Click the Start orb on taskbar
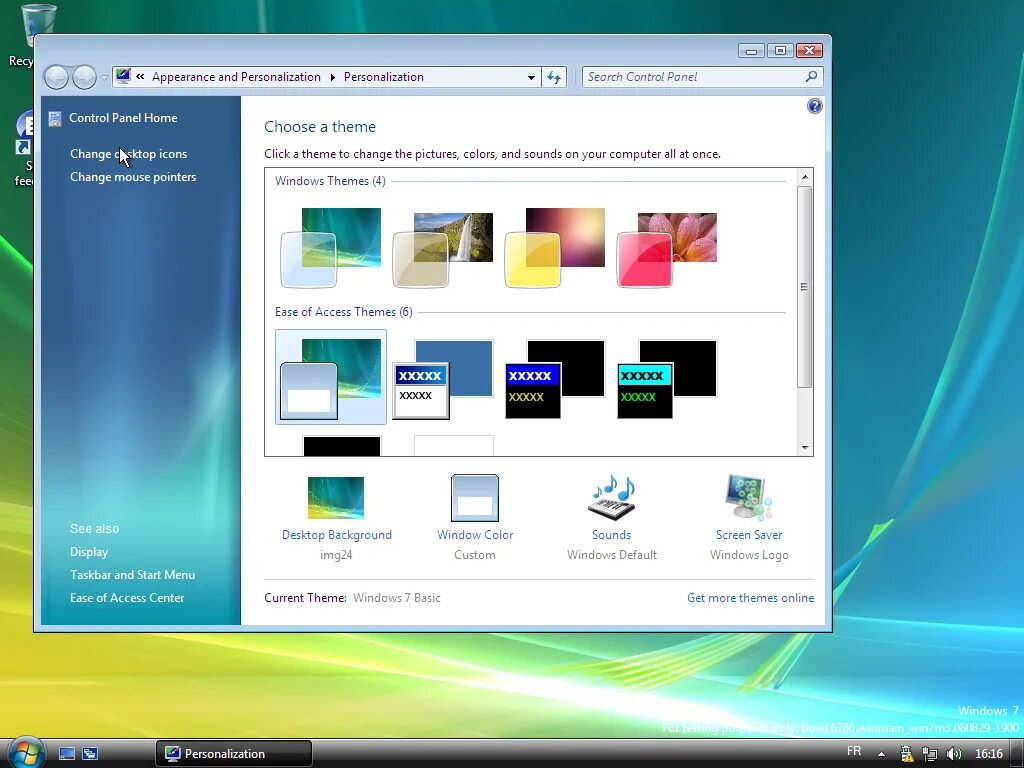 25,752
